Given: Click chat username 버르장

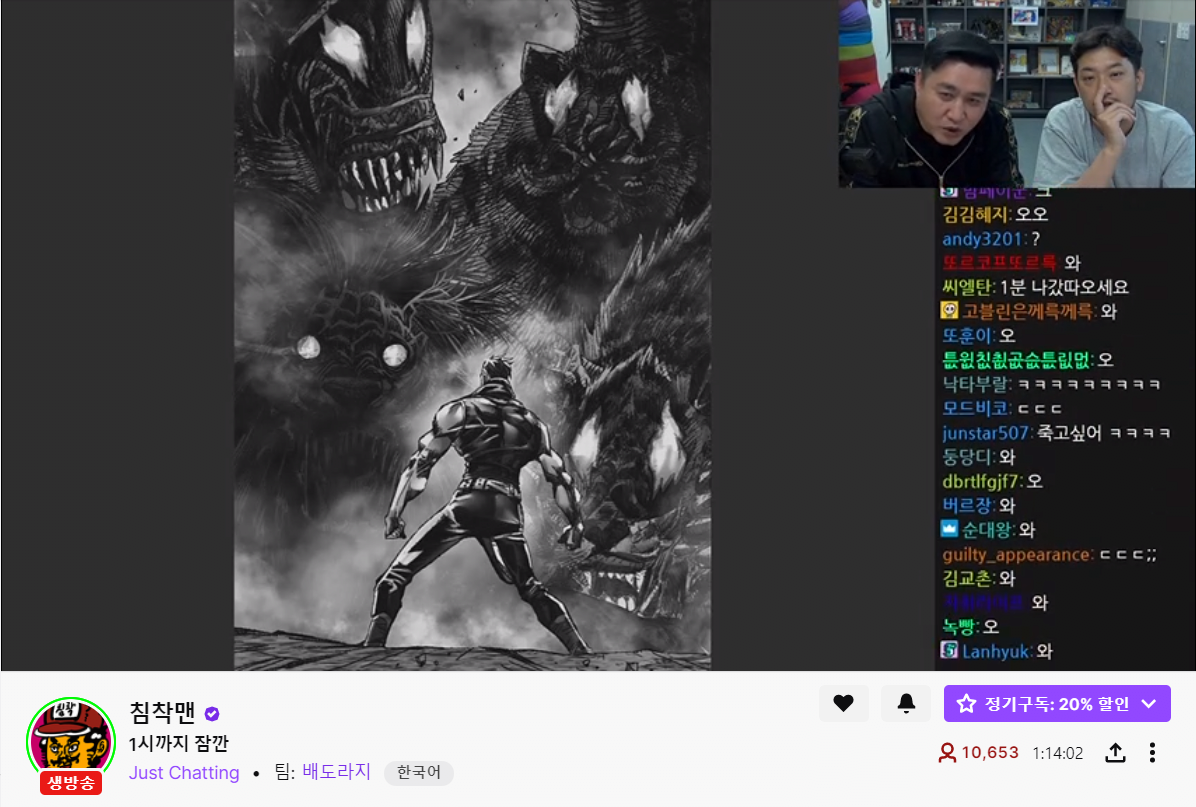Looking at the screenshot, I should click(966, 506).
